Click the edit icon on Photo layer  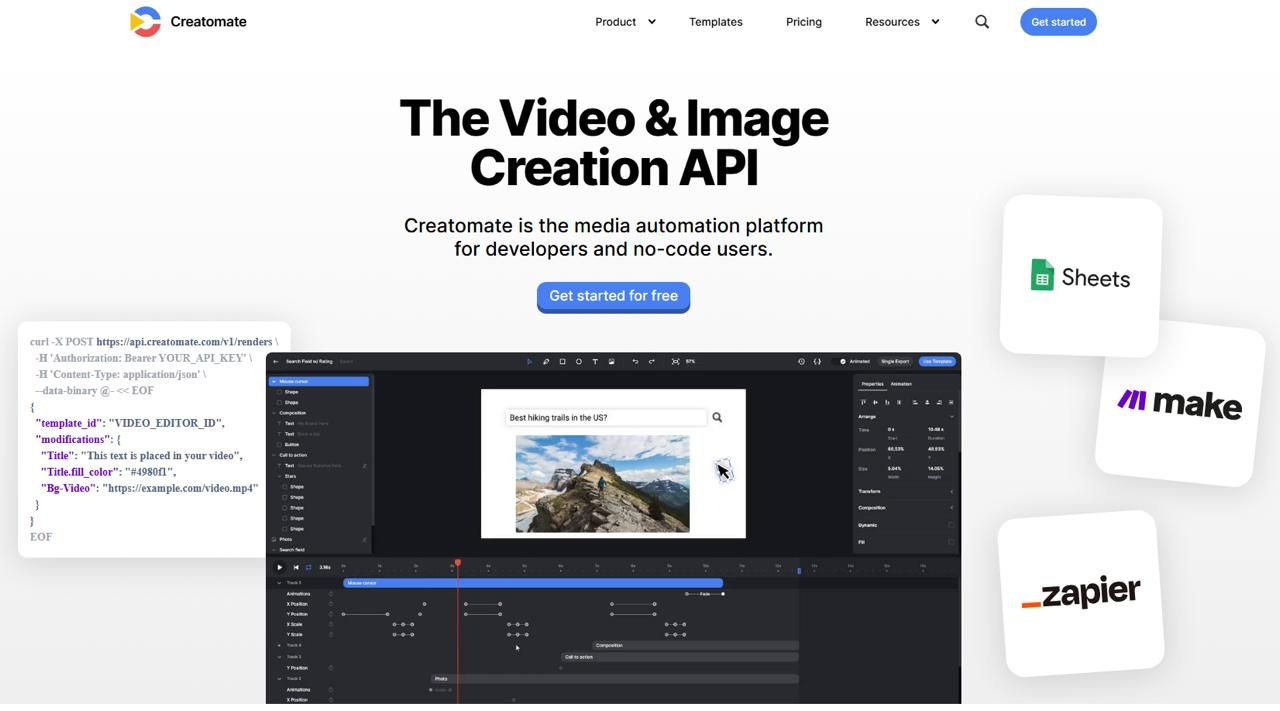tap(364, 540)
